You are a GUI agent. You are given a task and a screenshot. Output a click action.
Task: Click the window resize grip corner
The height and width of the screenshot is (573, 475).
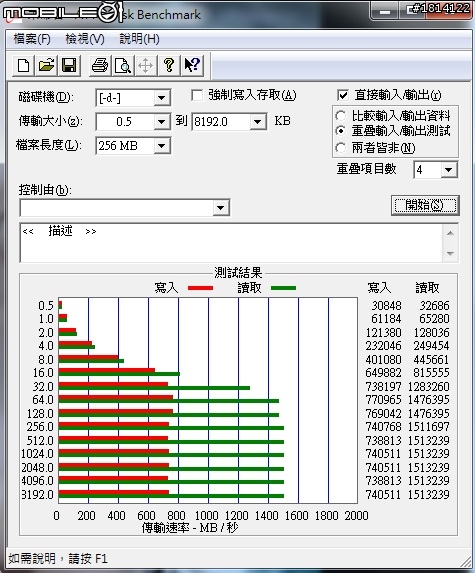point(465,562)
